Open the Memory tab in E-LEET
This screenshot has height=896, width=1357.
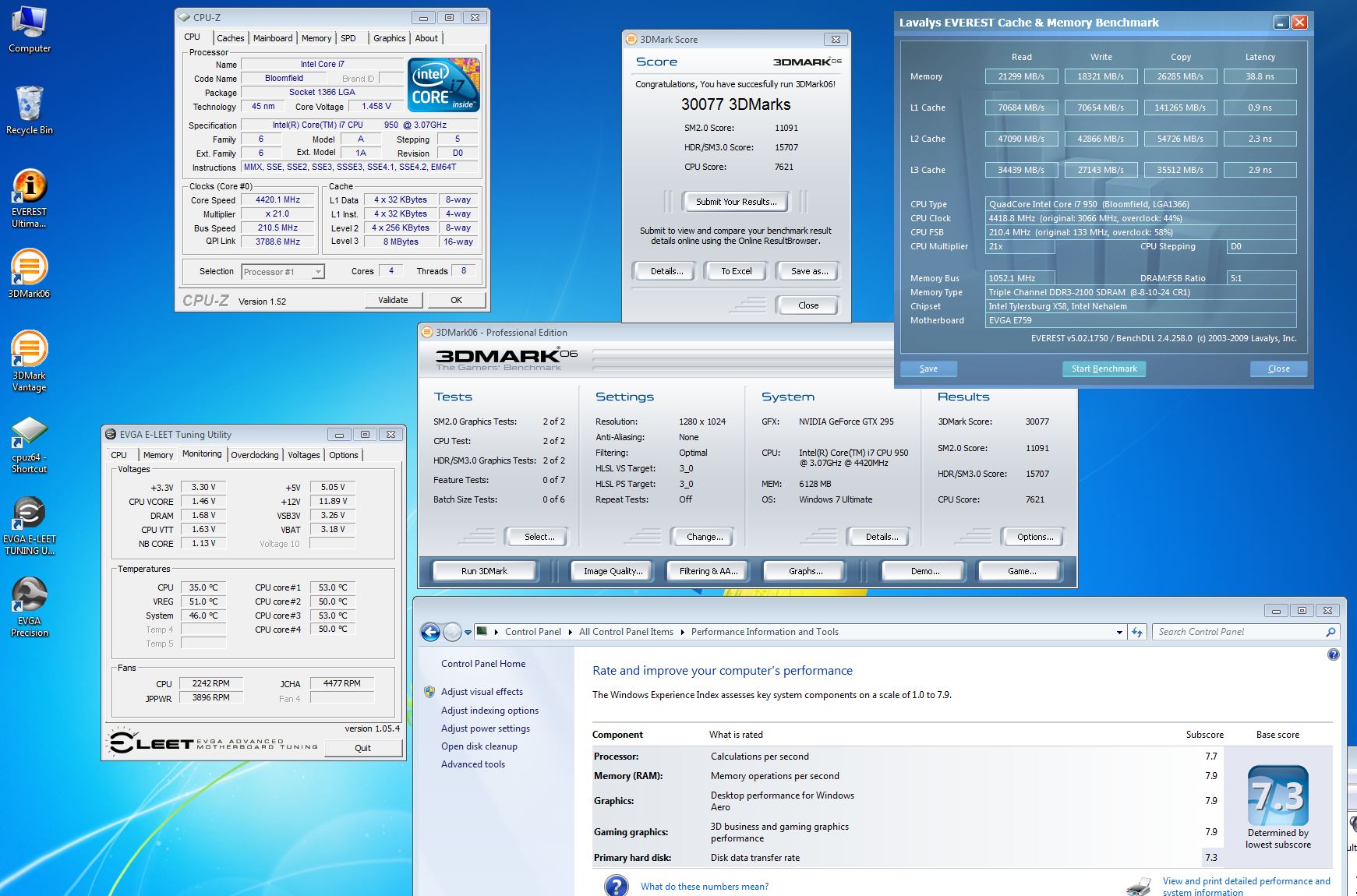click(x=158, y=455)
